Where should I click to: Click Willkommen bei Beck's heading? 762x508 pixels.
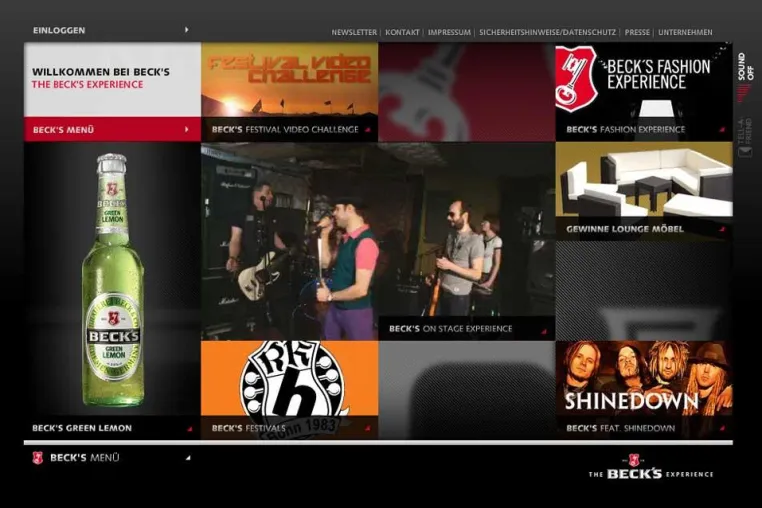101,72
